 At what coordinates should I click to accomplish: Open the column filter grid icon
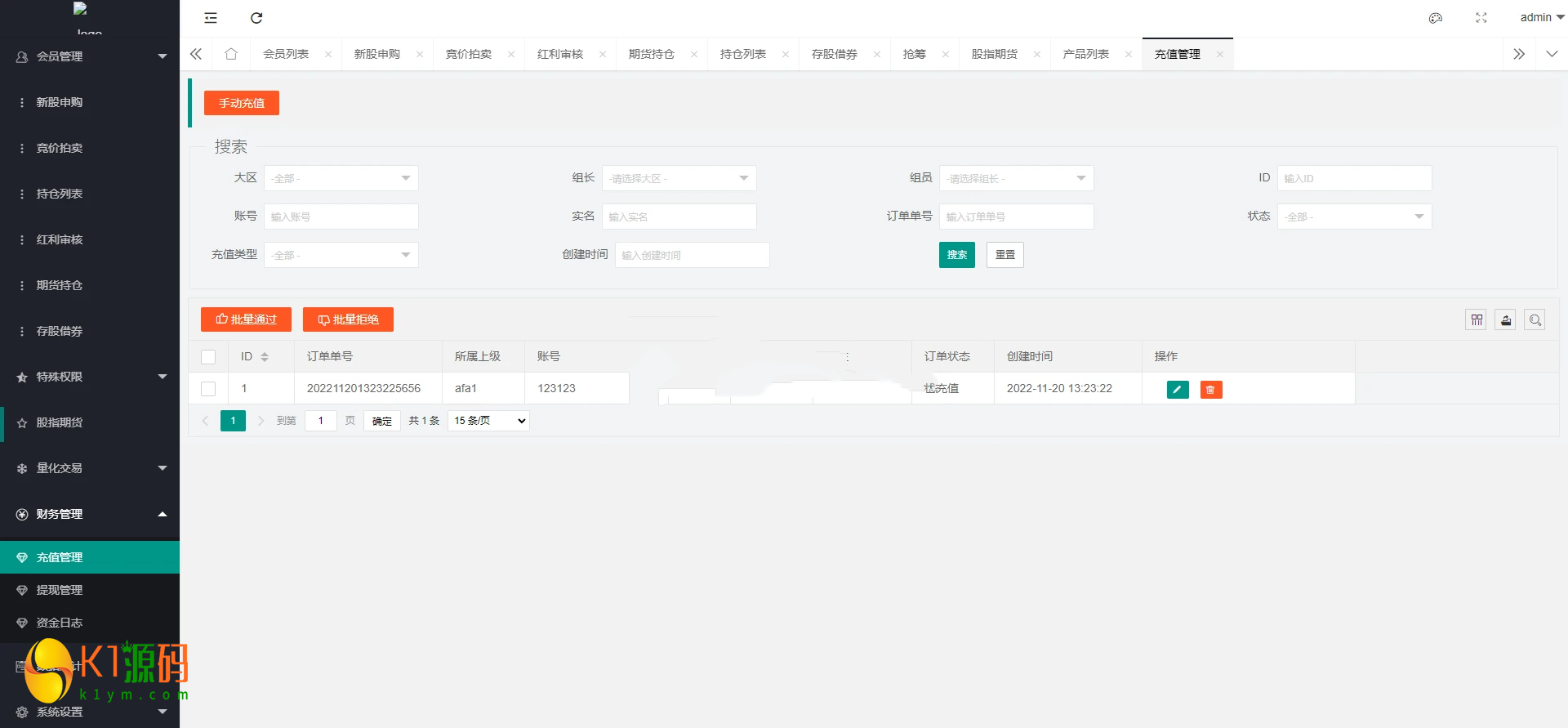pyautogui.click(x=1476, y=320)
